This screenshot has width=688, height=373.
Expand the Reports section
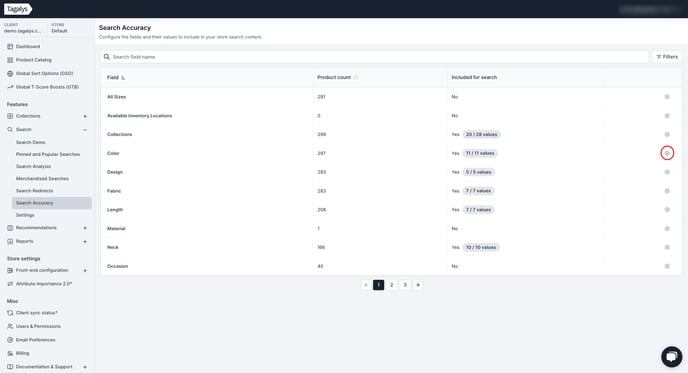85,242
